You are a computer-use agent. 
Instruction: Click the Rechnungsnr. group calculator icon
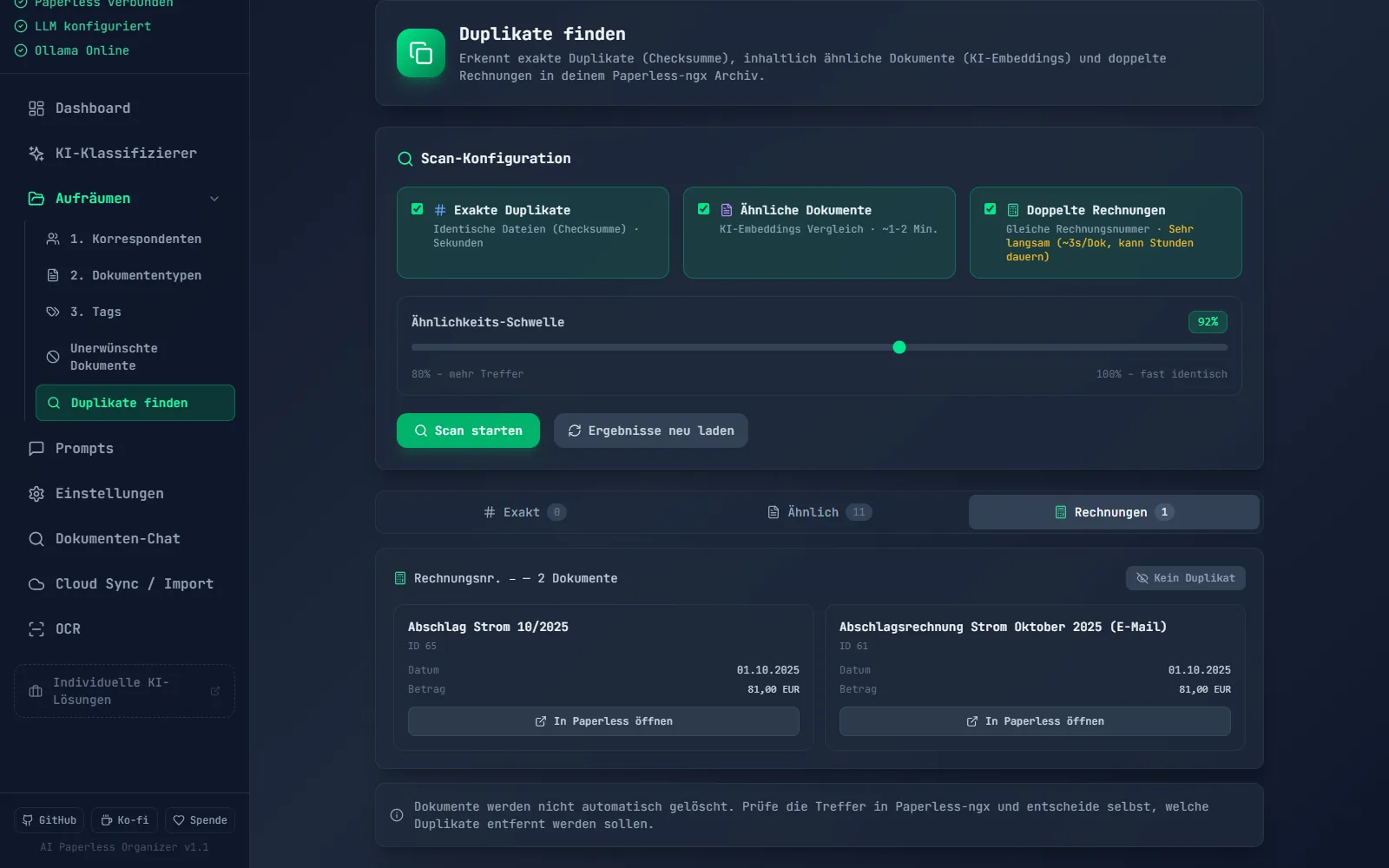[x=400, y=578]
